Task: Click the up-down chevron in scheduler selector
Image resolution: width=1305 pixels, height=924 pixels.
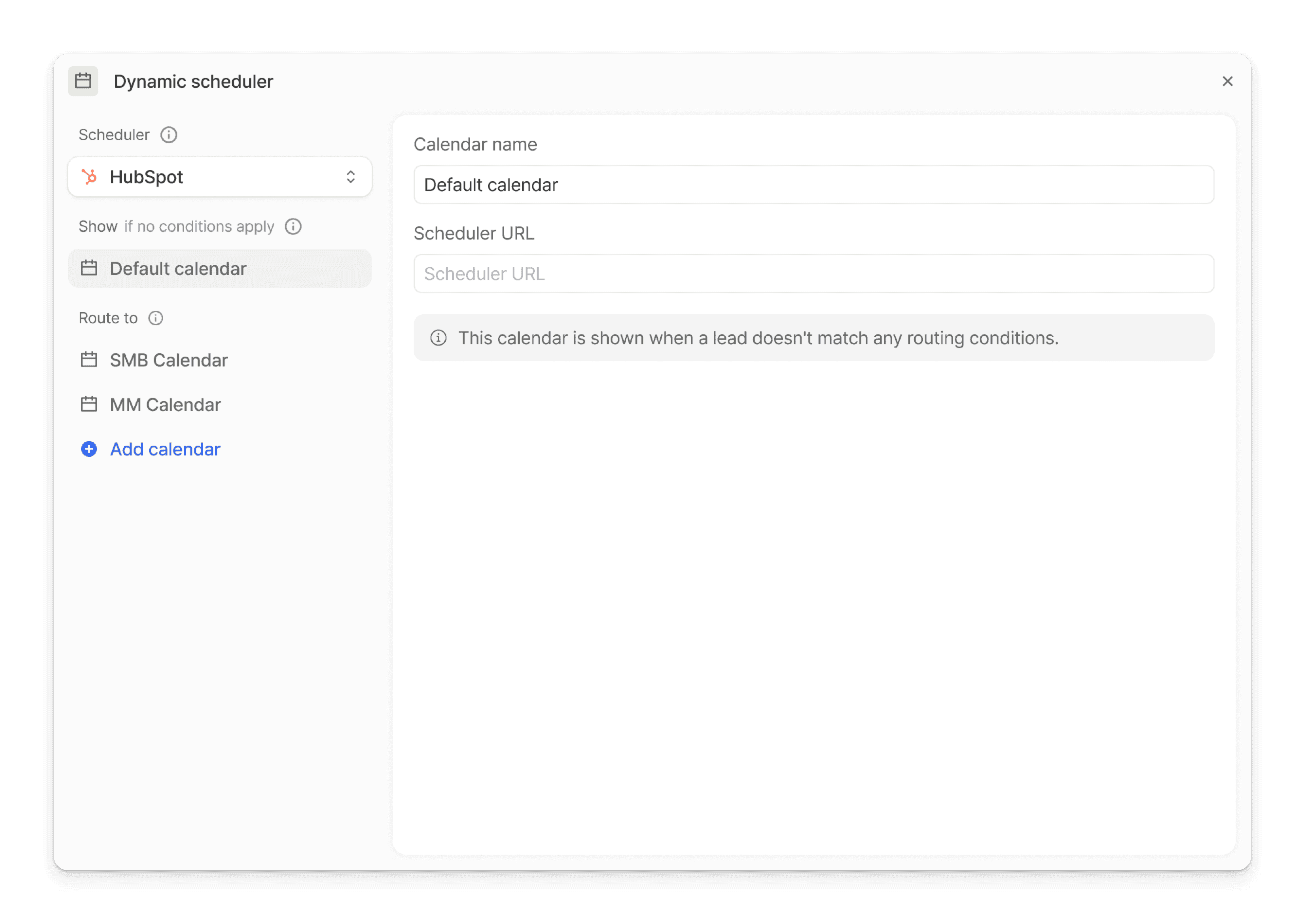Action: click(350, 177)
